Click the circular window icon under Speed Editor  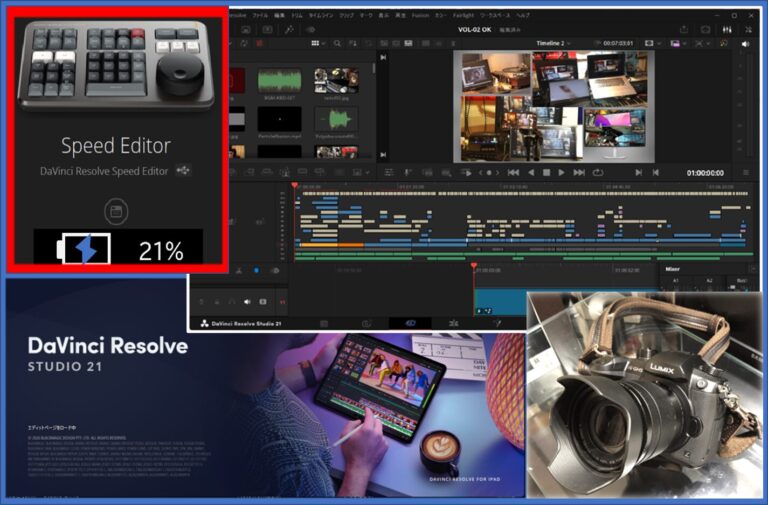click(x=116, y=212)
